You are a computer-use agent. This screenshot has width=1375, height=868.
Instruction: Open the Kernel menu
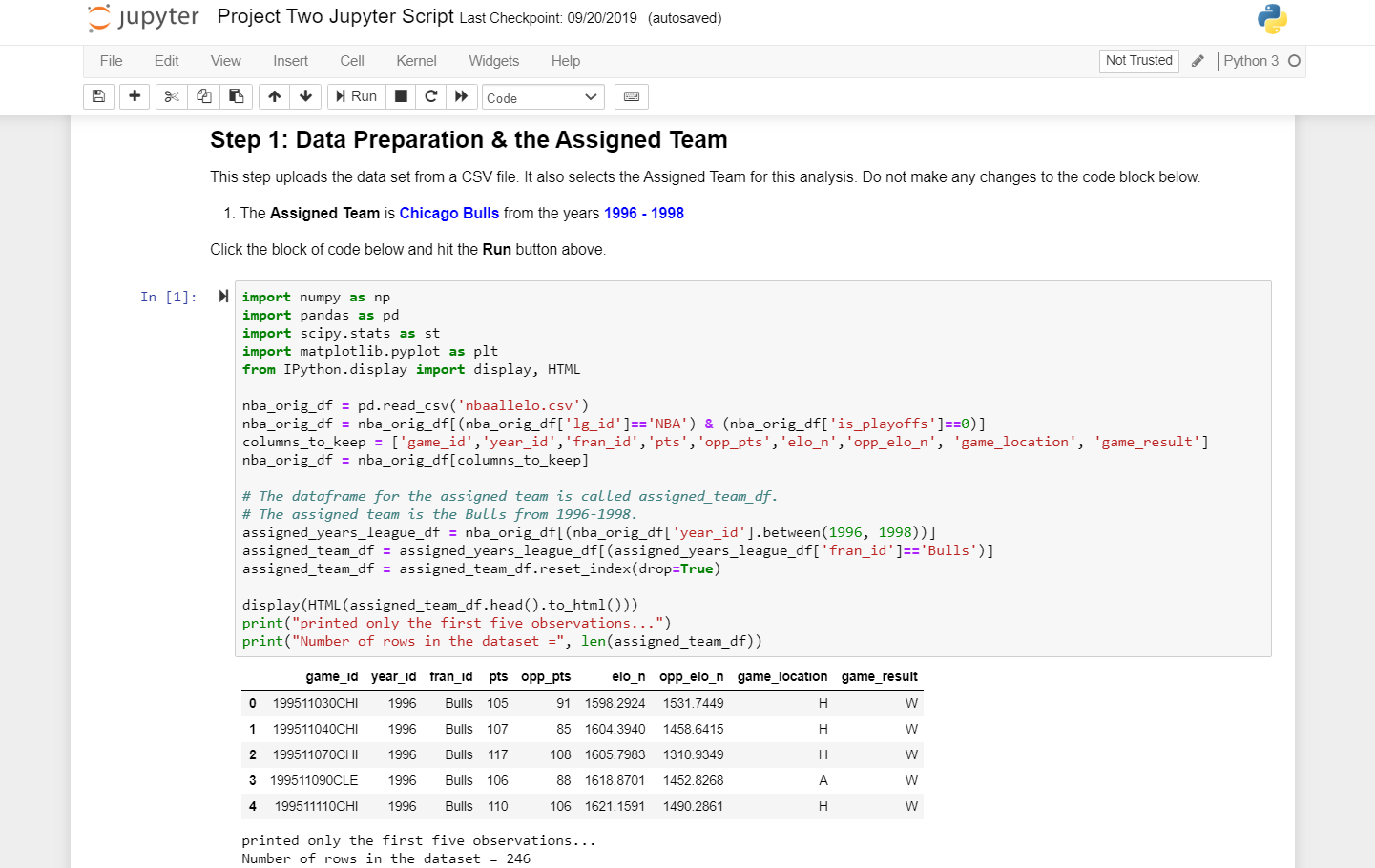[416, 61]
